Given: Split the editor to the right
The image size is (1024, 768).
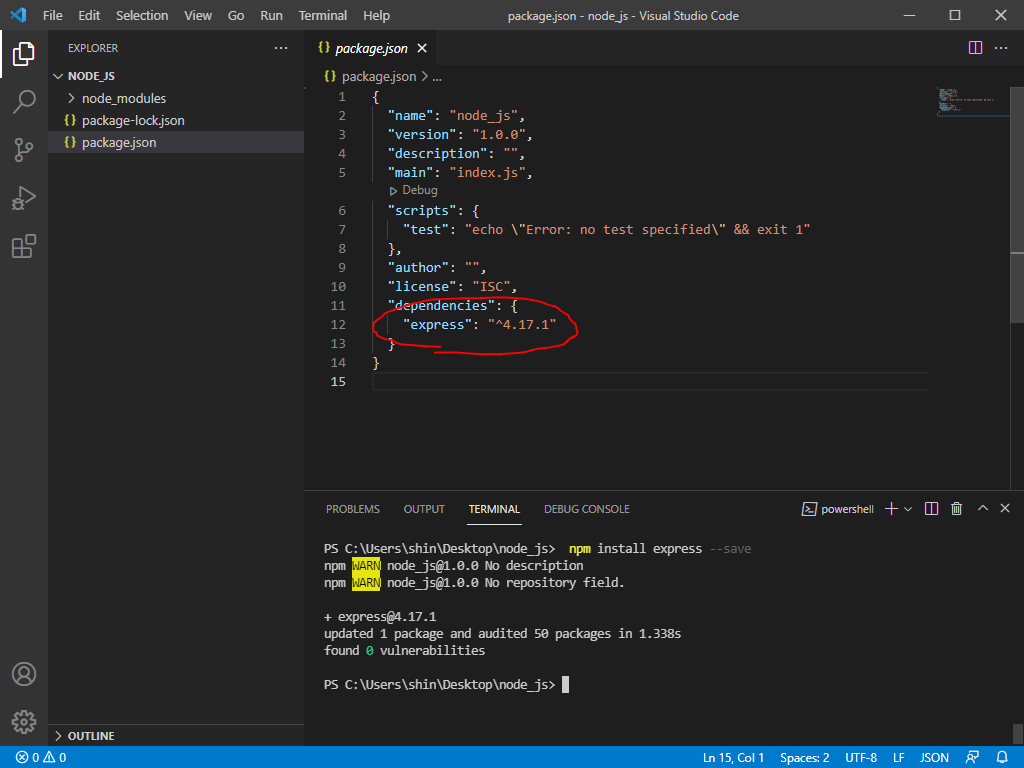Looking at the screenshot, I should (975, 48).
